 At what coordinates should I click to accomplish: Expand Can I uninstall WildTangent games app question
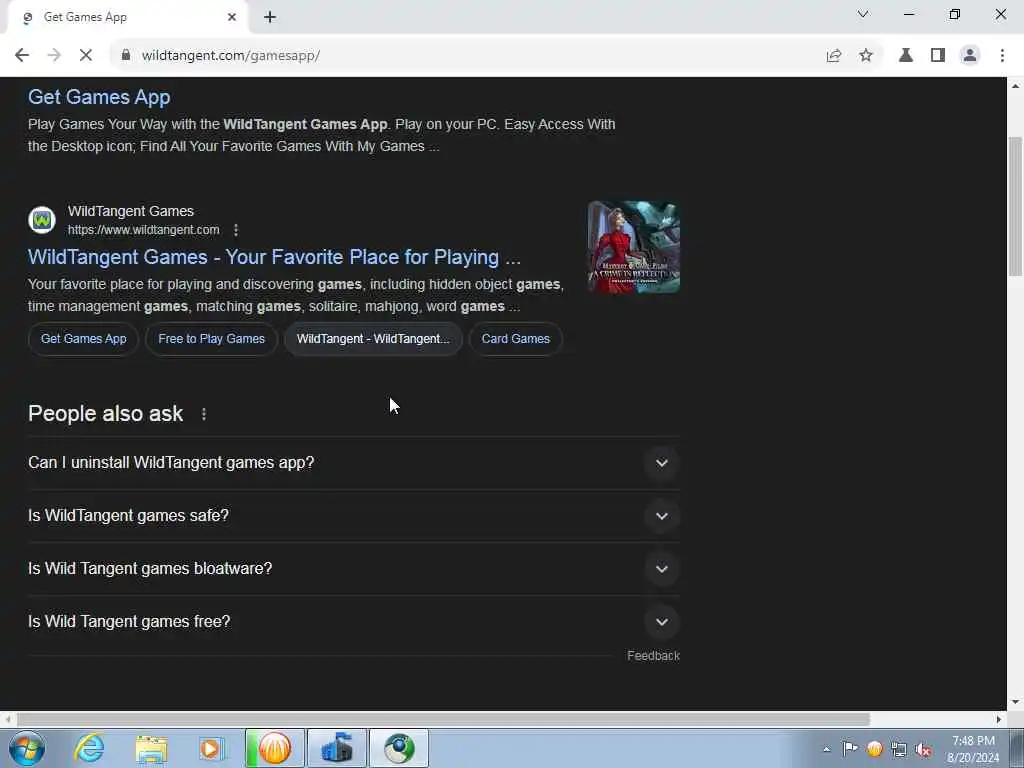[x=354, y=463]
